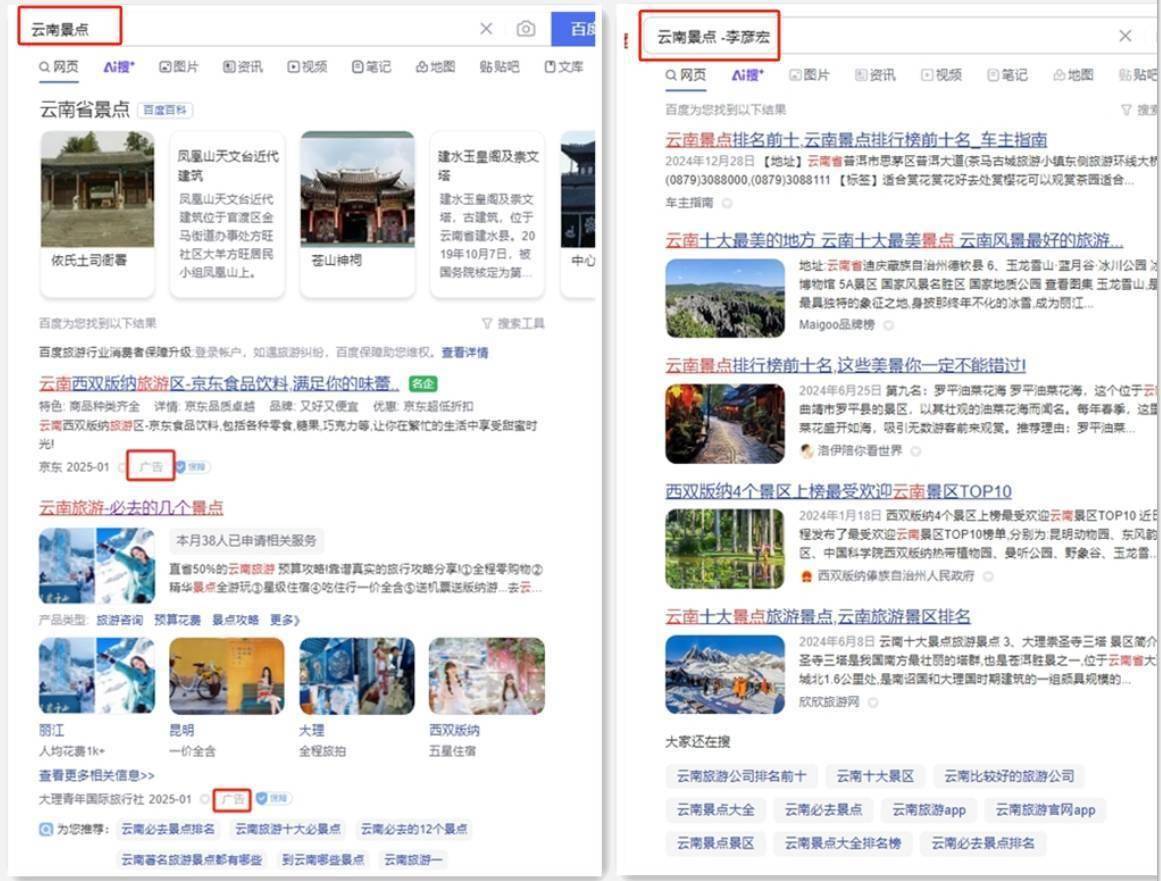Open 搜索工具 filter in left window
1161x881 pixels.
coord(513,324)
